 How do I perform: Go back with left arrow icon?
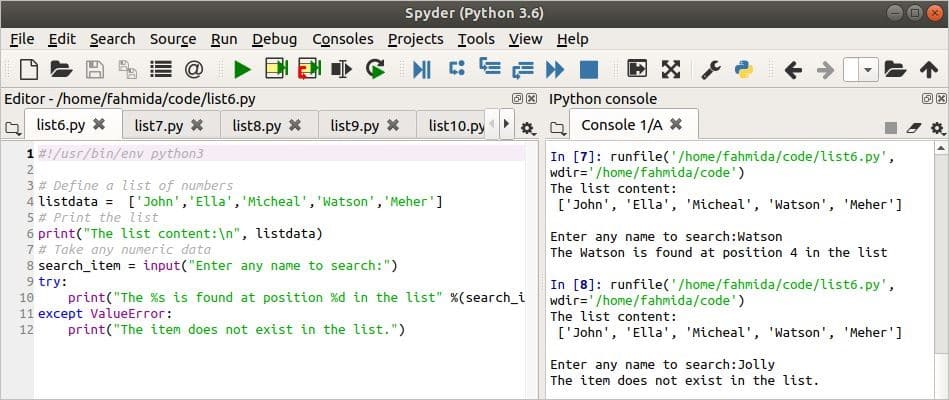[793, 70]
